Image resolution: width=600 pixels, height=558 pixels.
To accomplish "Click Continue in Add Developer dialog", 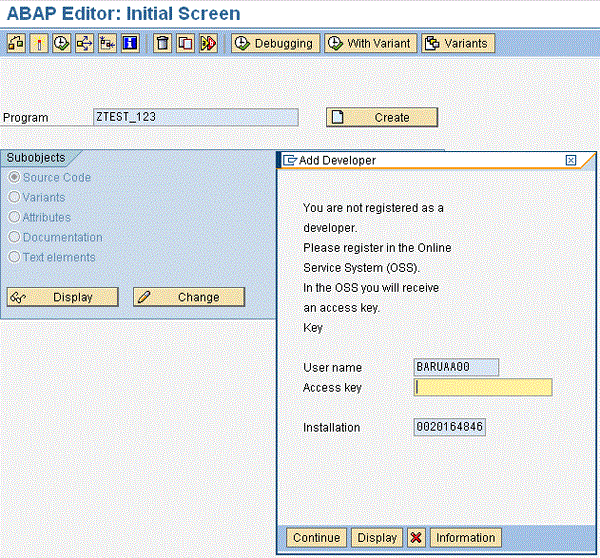I will [316, 538].
